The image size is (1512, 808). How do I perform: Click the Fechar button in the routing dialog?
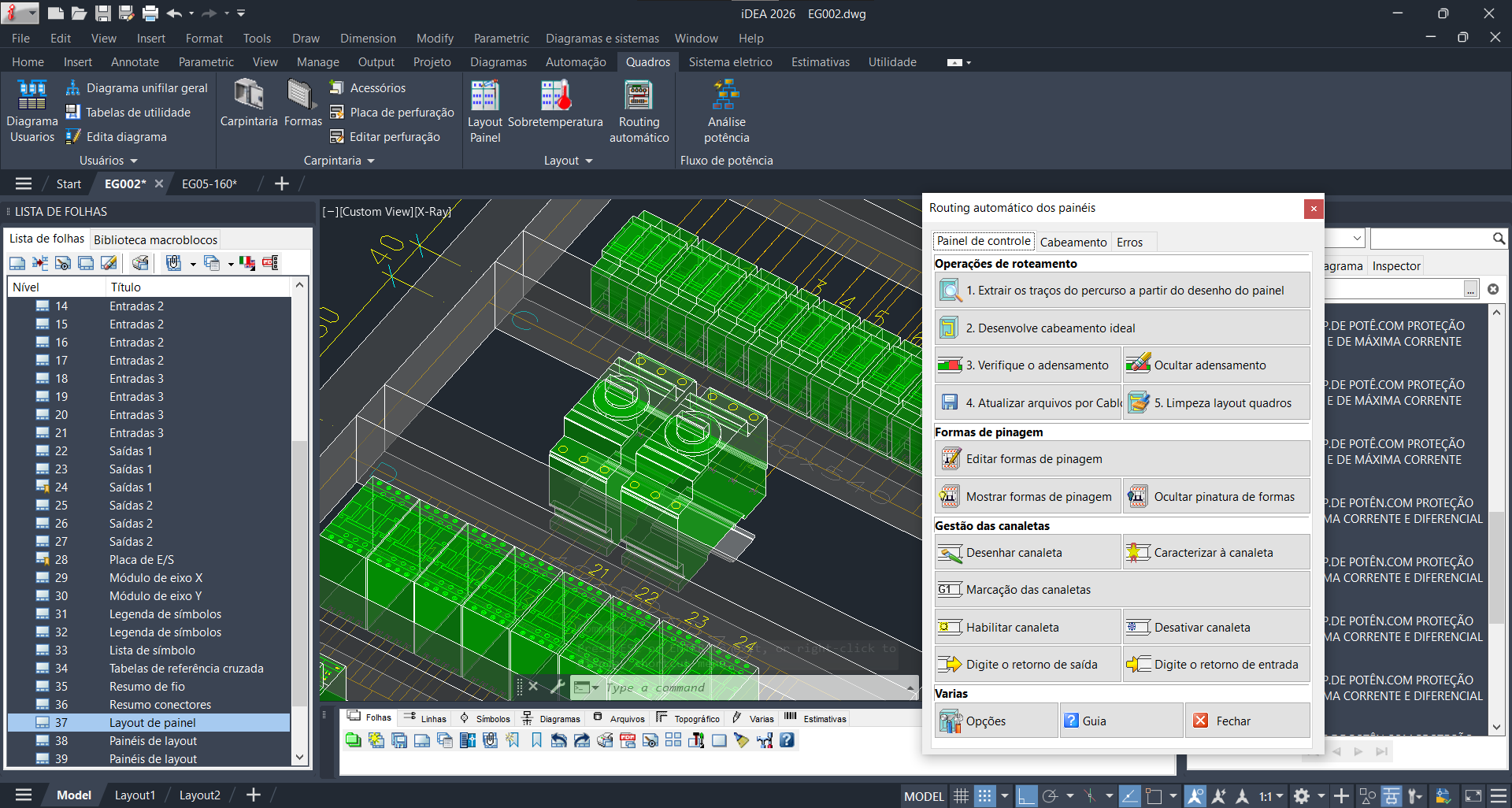tap(1247, 720)
